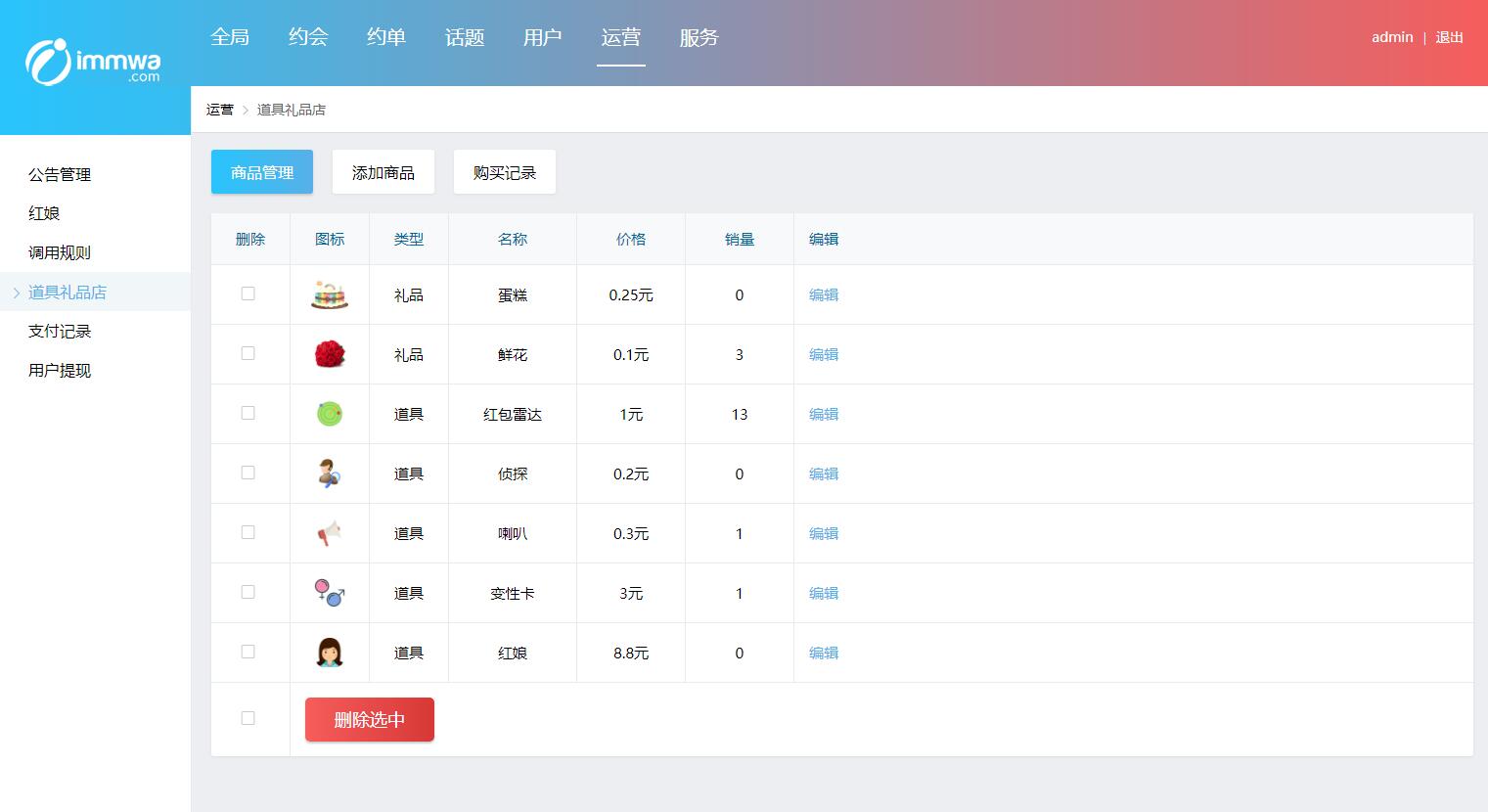
Task: Tick the checkbox for 红包雷达
Action: tap(248, 413)
